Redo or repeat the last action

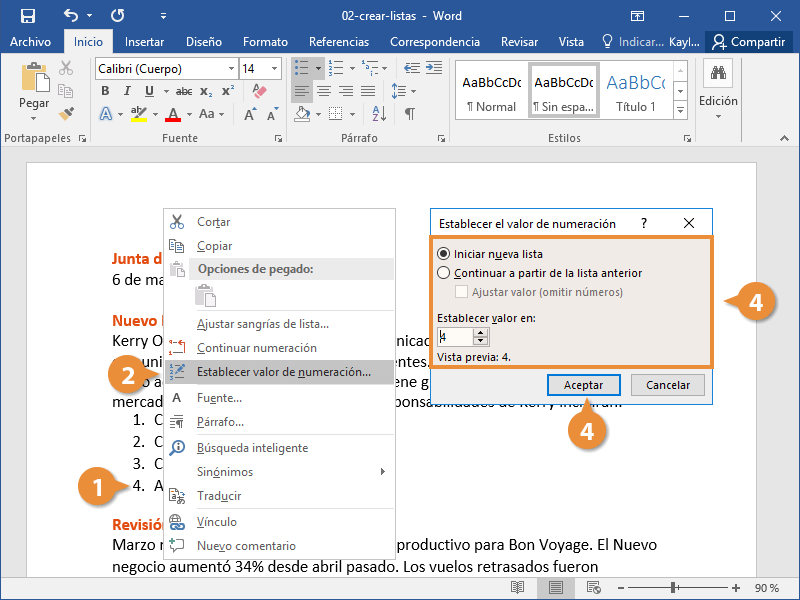tap(117, 16)
